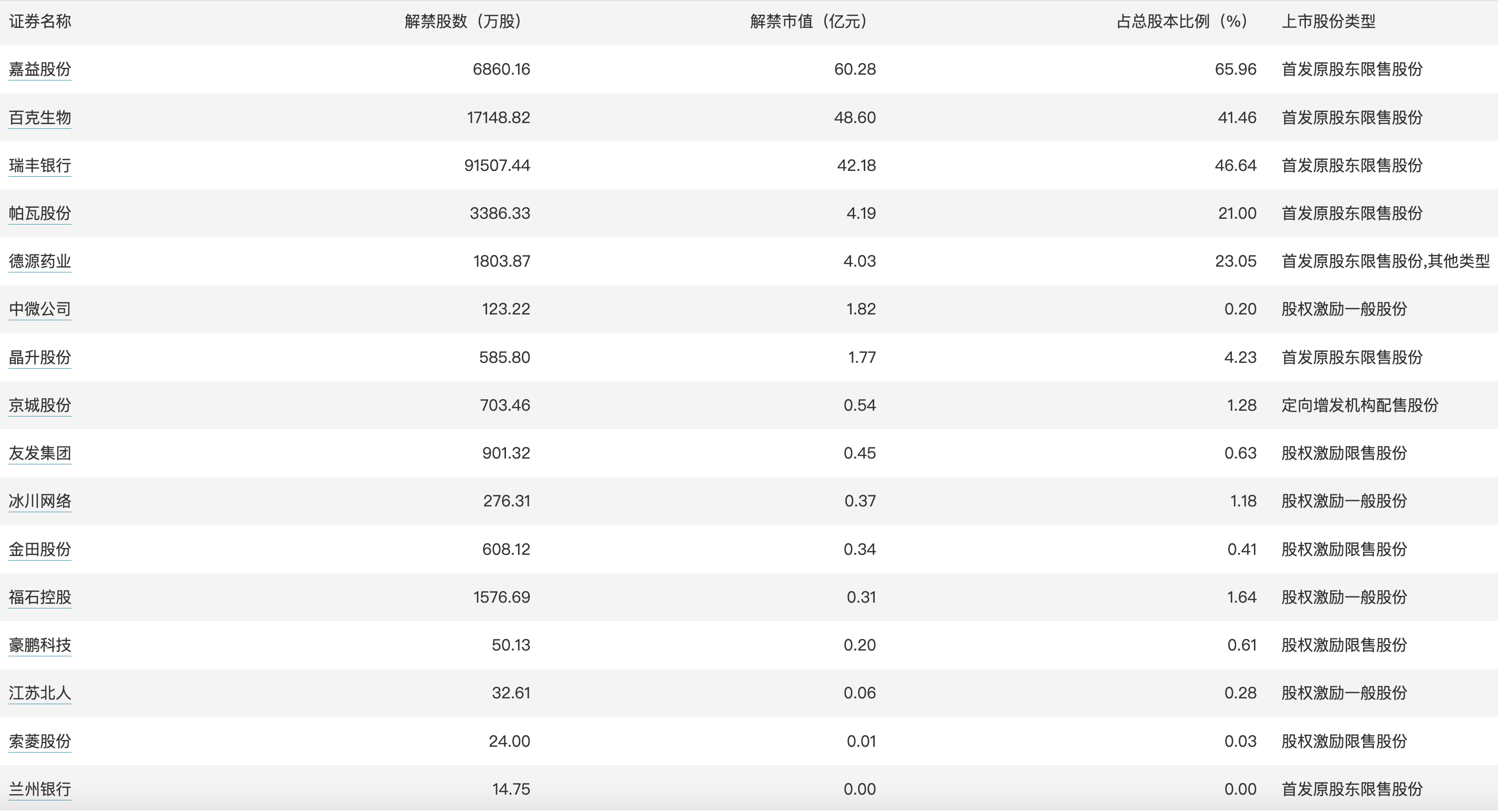Click the 0.37 market value cell
This screenshot has width=1498, height=812.
[860, 501]
